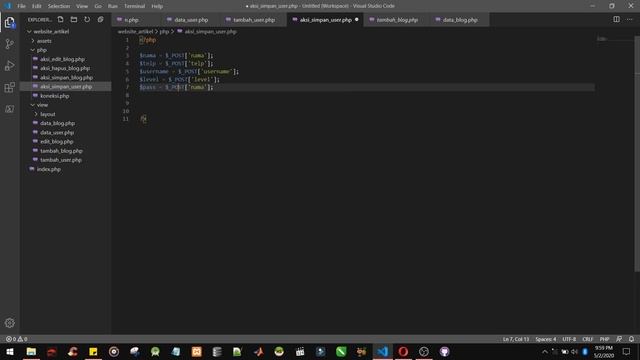Change language mode PHP in status bar
Viewport: 640px width, 360px height.
tap(604, 339)
